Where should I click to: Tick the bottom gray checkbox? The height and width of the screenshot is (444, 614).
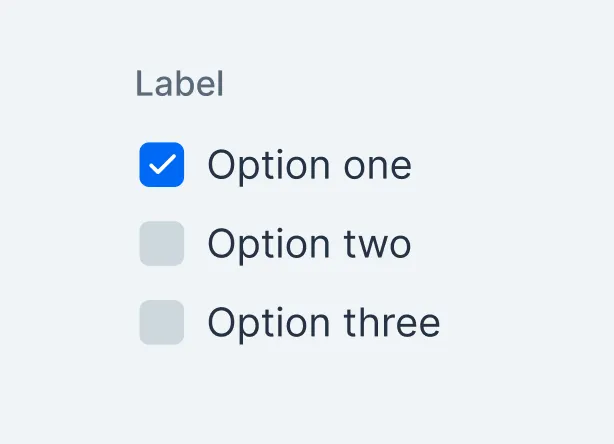pyautogui.click(x=161, y=322)
